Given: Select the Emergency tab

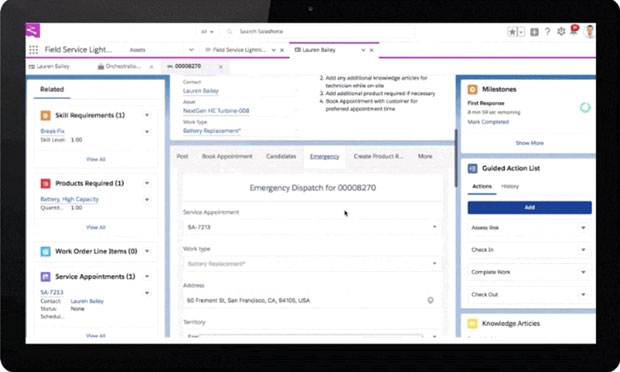Looking at the screenshot, I should pyautogui.click(x=325, y=157).
